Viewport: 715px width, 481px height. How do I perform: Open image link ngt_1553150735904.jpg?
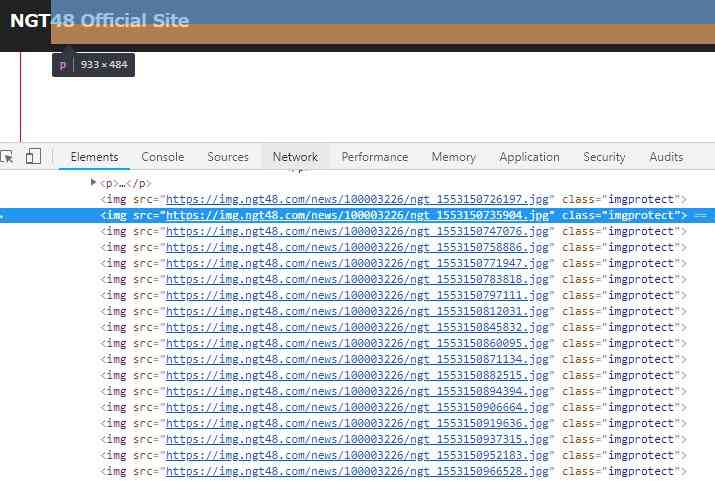click(x=357, y=215)
